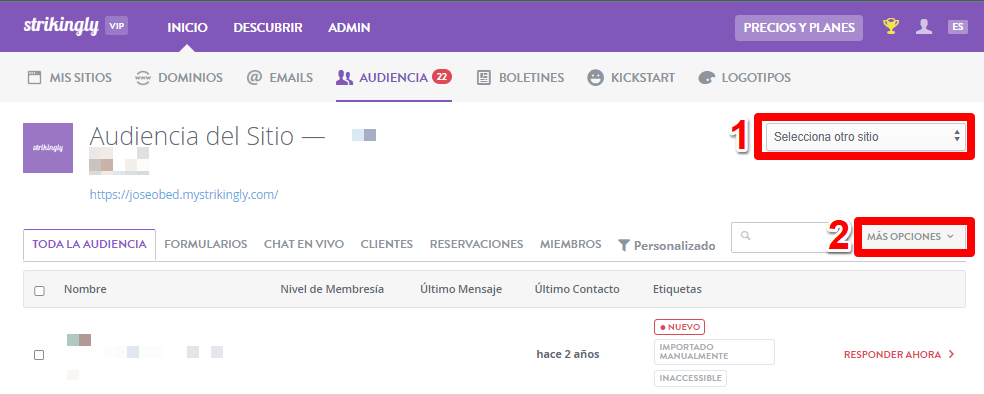Open the trophy rewards icon

(890, 26)
